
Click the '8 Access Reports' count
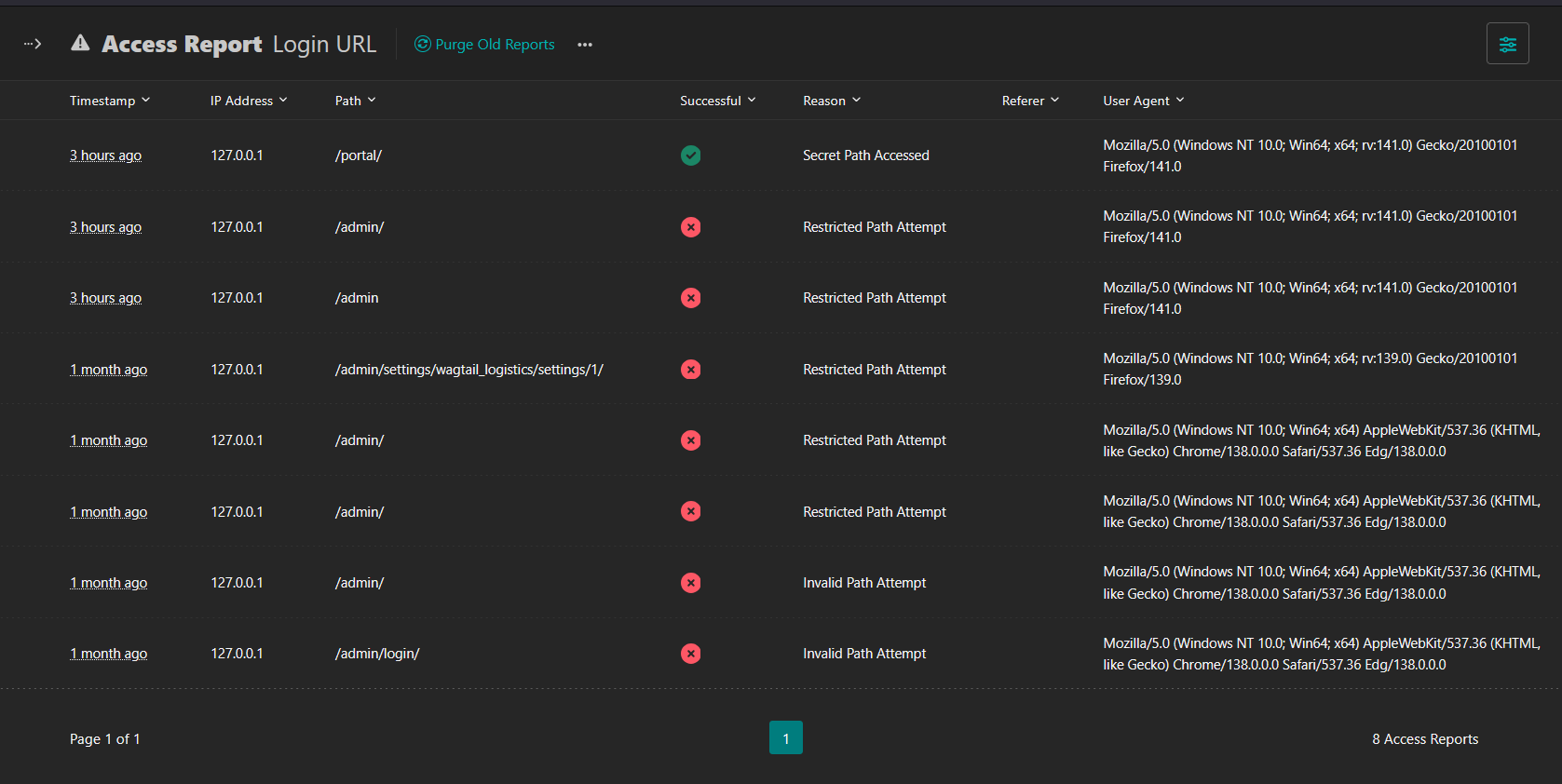click(x=1425, y=738)
